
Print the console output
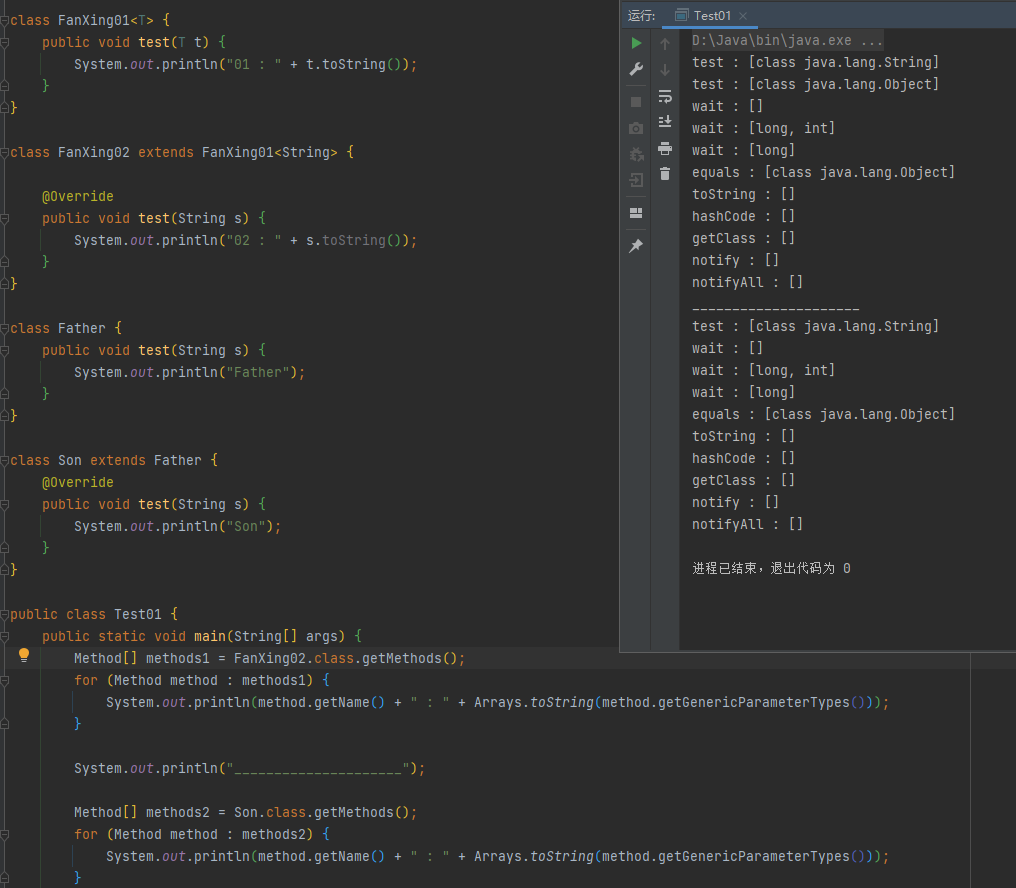[665, 148]
